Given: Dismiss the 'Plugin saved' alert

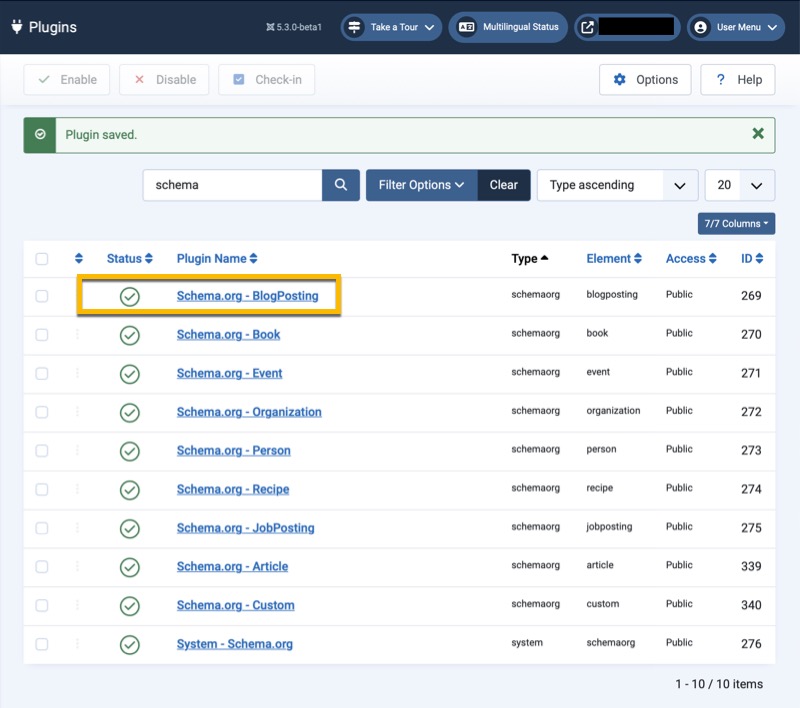Looking at the screenshot, I should [757, 134].
